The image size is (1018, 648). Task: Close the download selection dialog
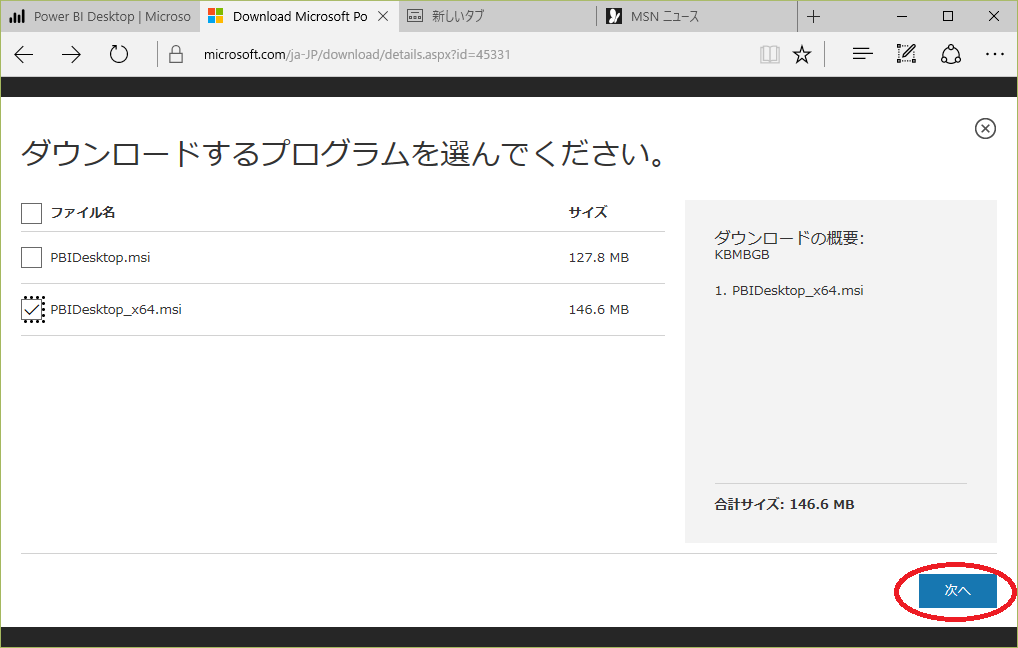(985, 129)
